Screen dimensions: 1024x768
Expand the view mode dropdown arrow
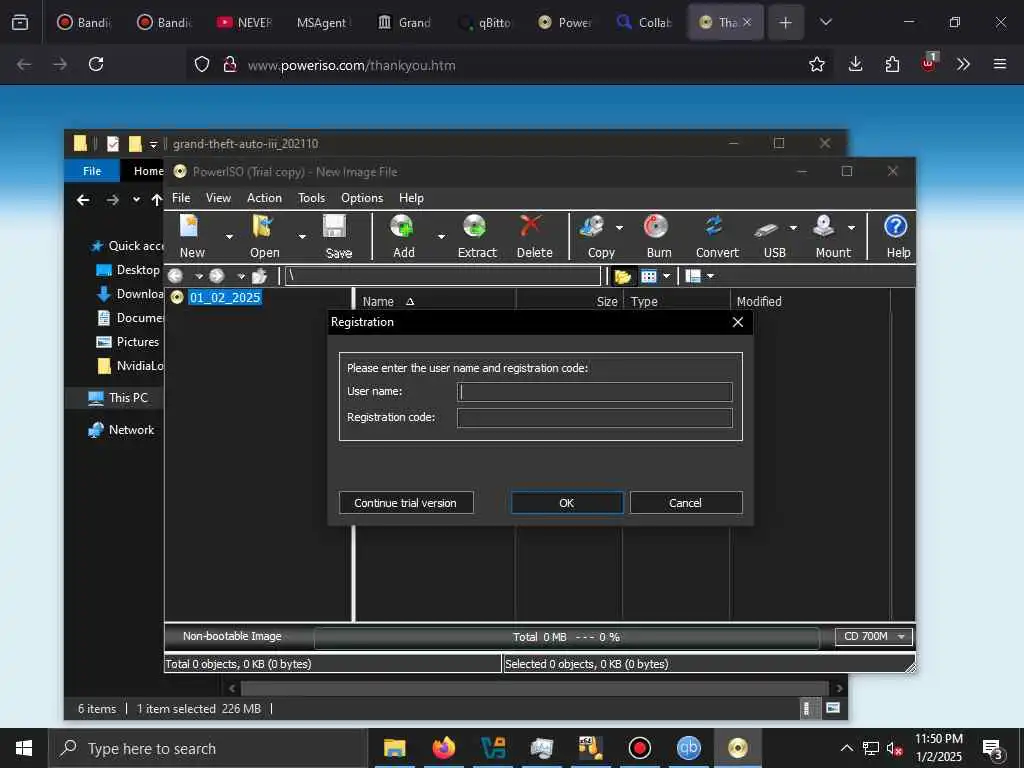point(666,276)
